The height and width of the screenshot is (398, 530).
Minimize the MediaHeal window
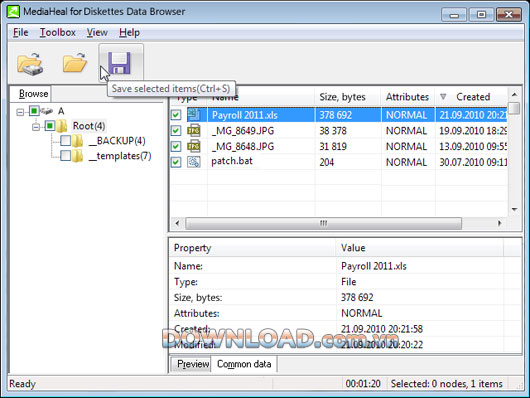(x=454, y=15)
